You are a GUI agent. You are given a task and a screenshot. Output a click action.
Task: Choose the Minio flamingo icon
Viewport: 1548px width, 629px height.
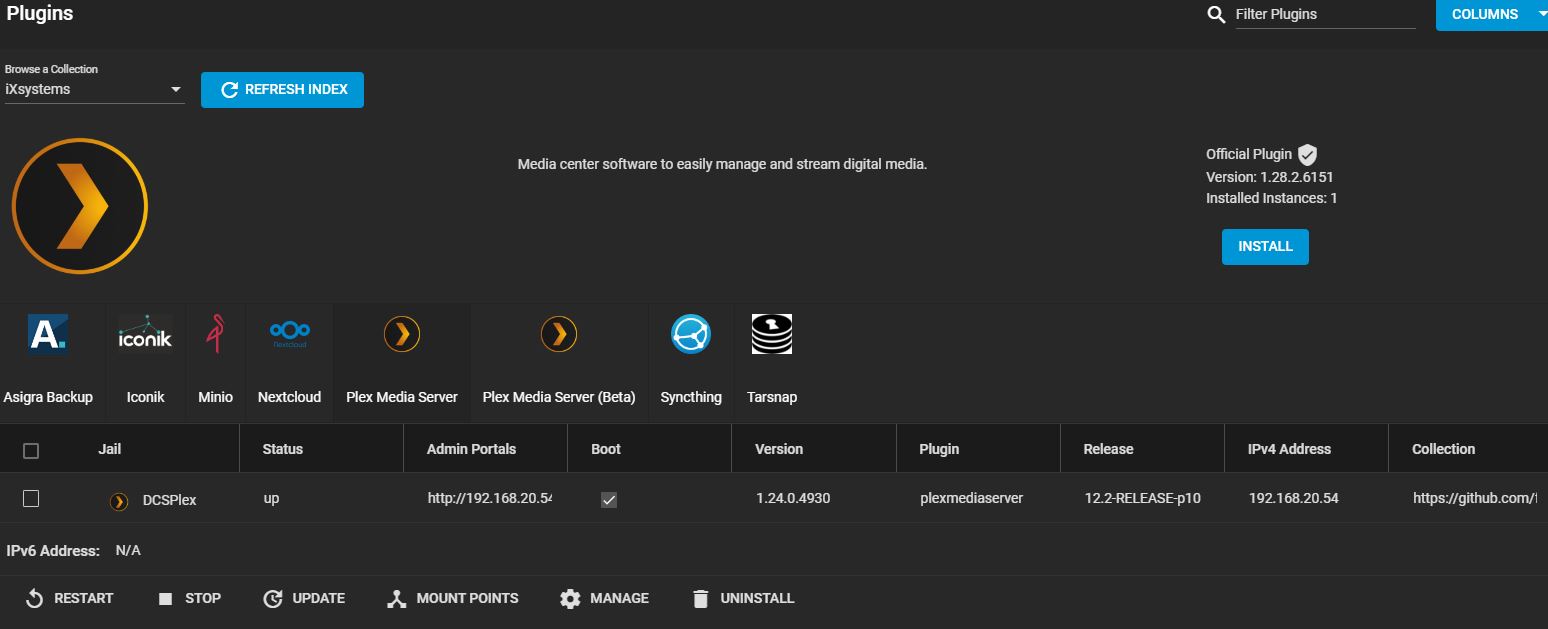(x=215, y=334)
